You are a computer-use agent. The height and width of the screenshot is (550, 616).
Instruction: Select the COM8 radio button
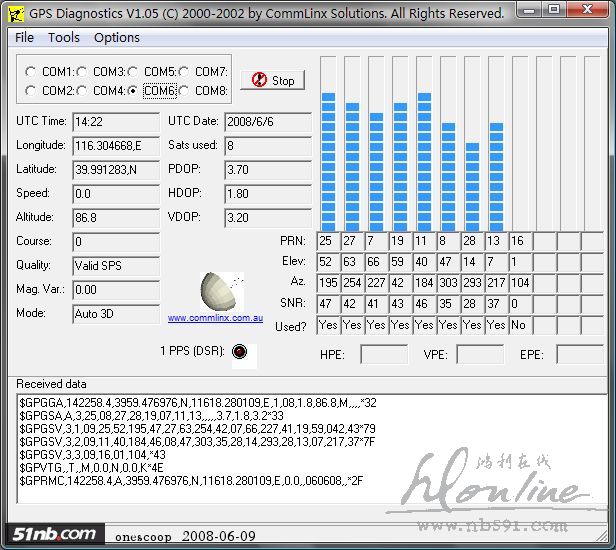coord(185,91)
